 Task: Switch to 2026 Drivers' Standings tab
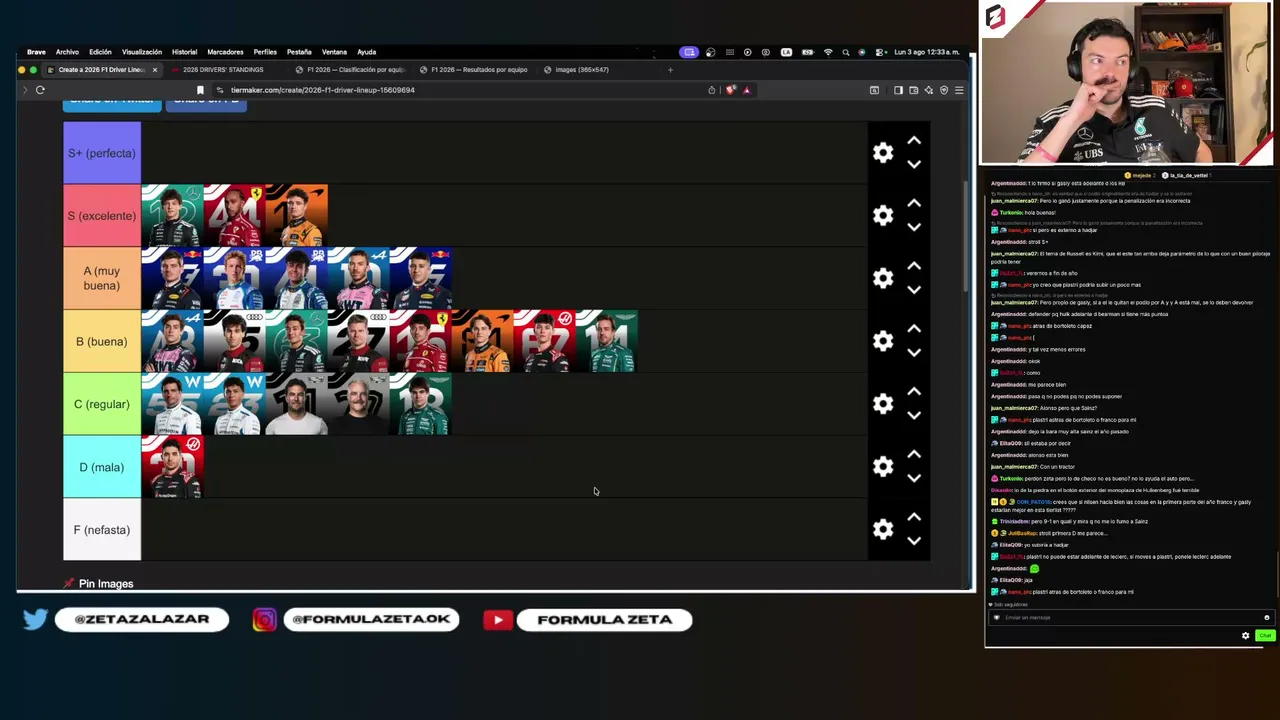coord(223,70)
